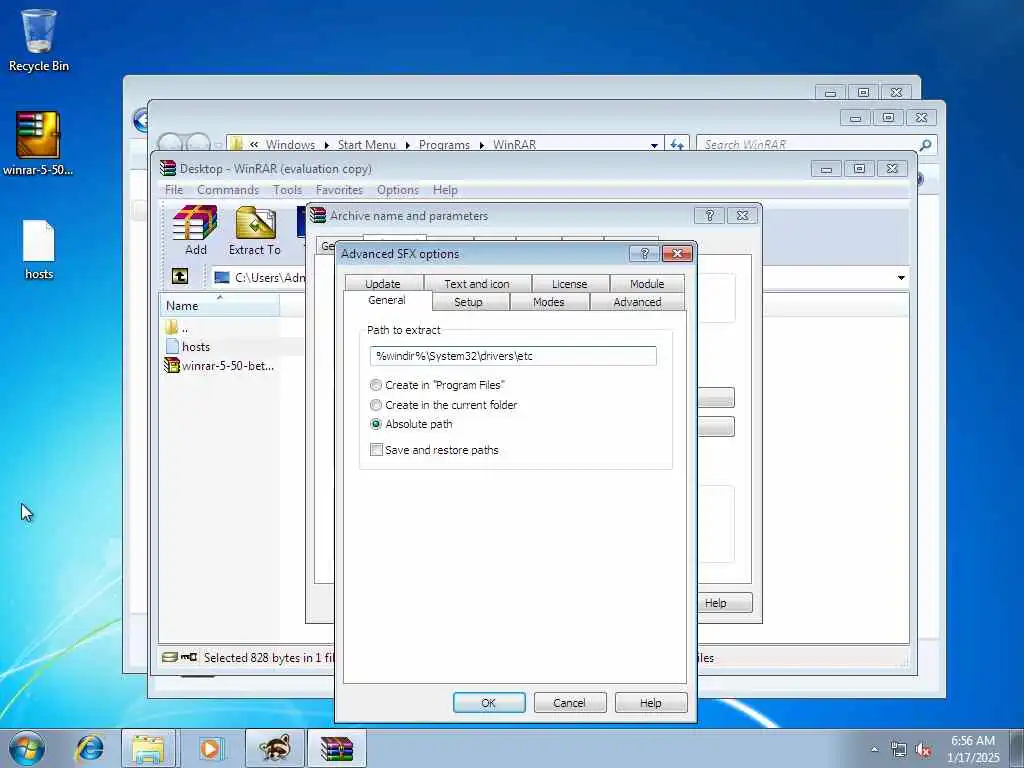The height and width of the screenshot is (768, 1024).
Task: Expand the Programs breadcrumb arrow in Explorer
Action: click(x=481, y=145)
